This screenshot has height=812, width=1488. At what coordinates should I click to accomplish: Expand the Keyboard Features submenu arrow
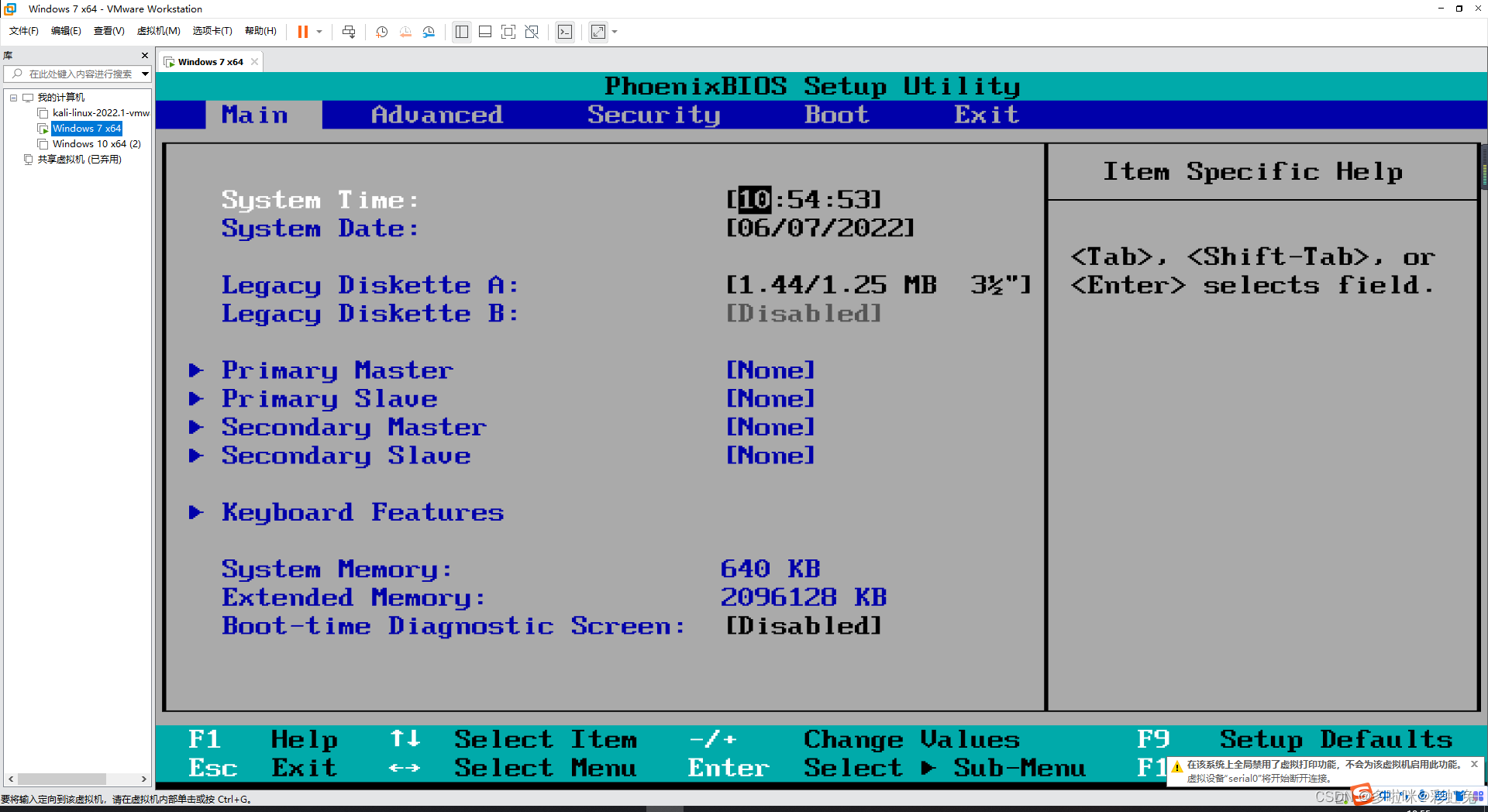[x=196, y=512]
